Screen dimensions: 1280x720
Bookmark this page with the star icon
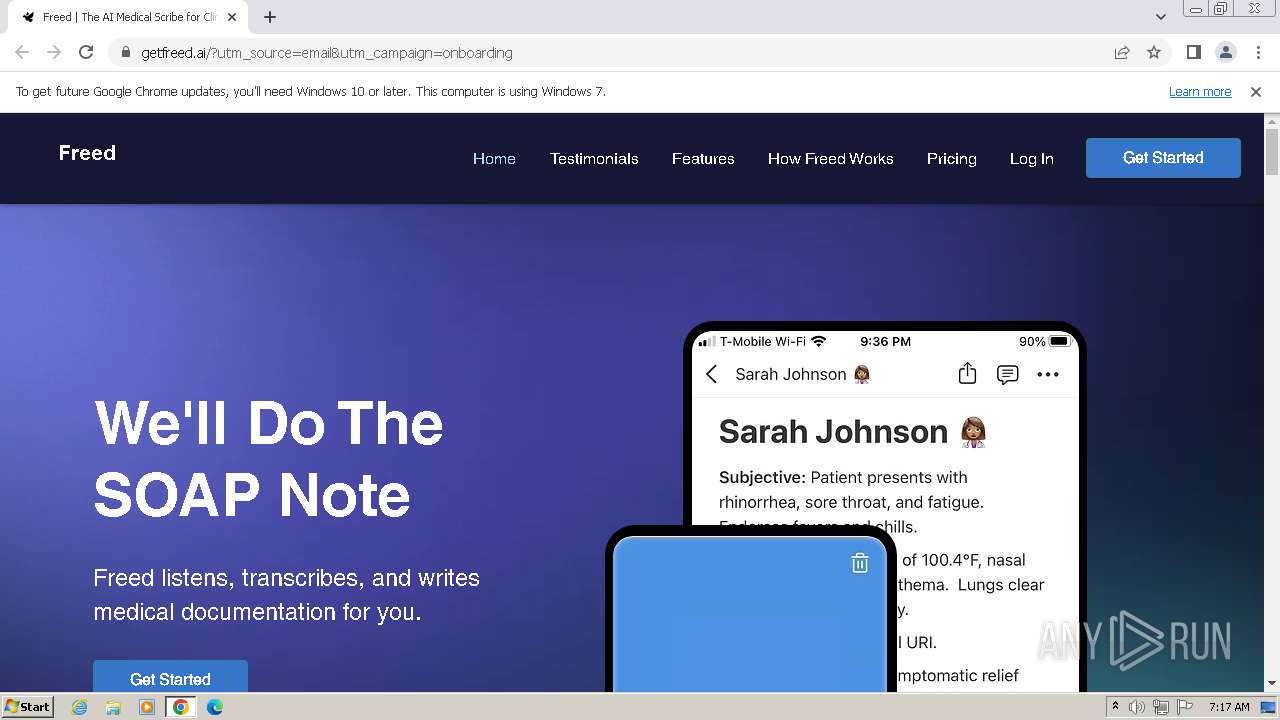1154,52
